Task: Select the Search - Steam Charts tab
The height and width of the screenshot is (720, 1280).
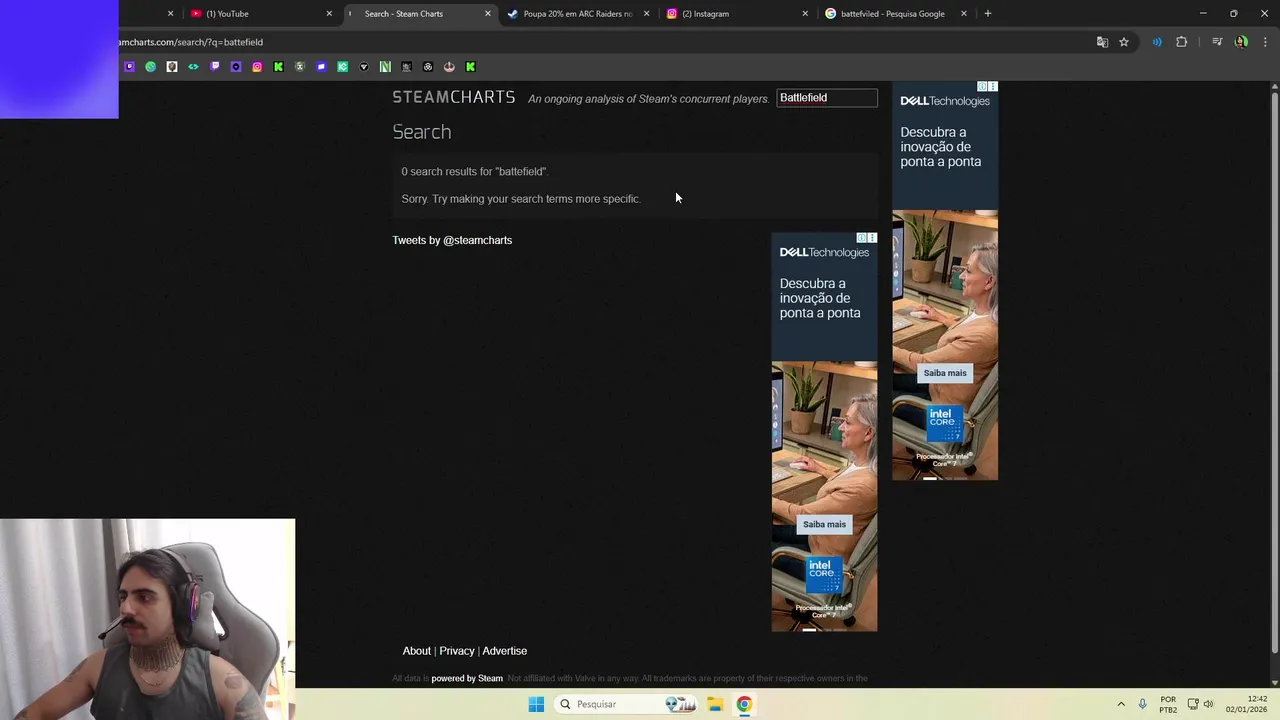Action: click(x=420, y=14)
